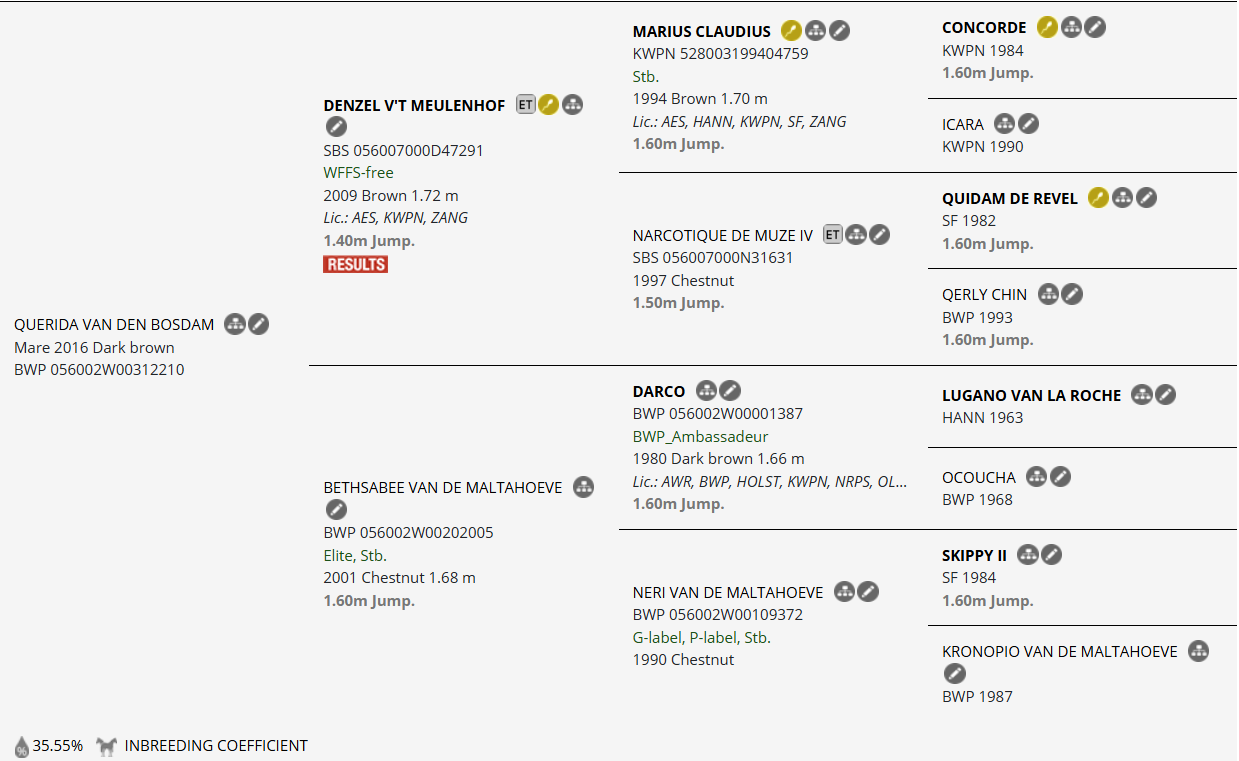Edit Querida van den Bosdam with pencil icon
1239x761 pixels.
point(259,324)
